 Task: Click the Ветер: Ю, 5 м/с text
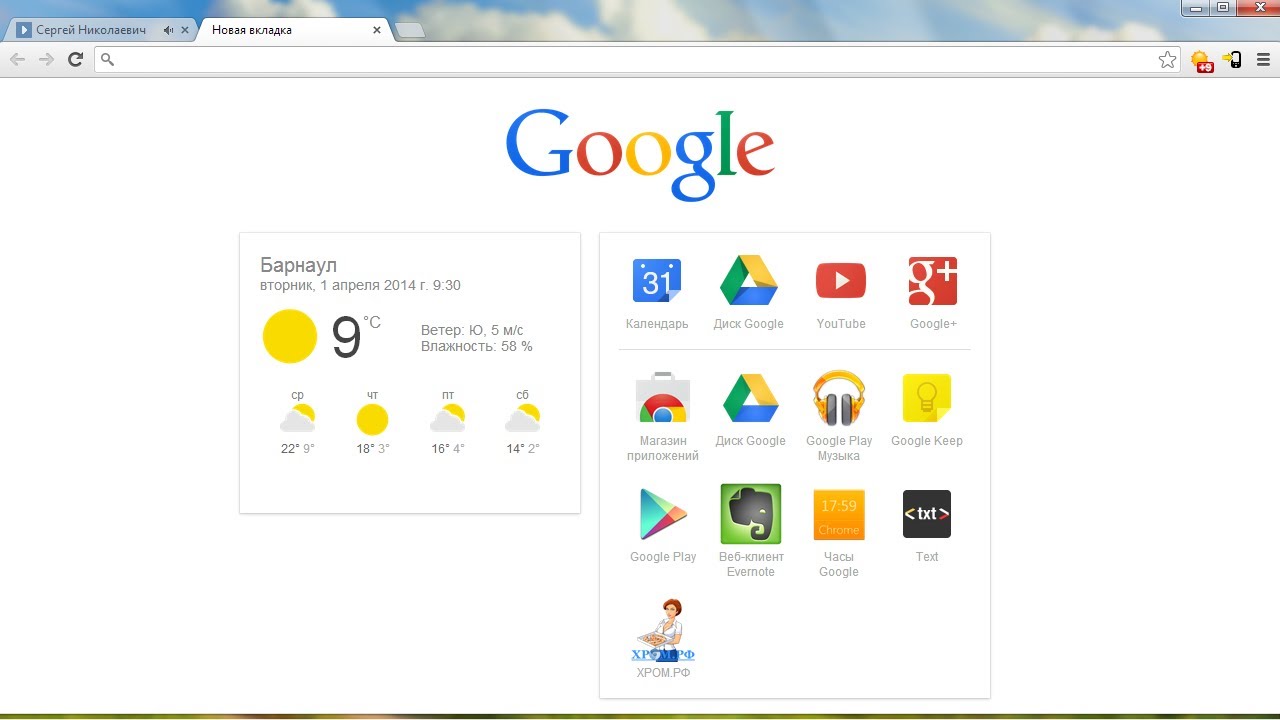pyautogui.click(x=472, y=330)
